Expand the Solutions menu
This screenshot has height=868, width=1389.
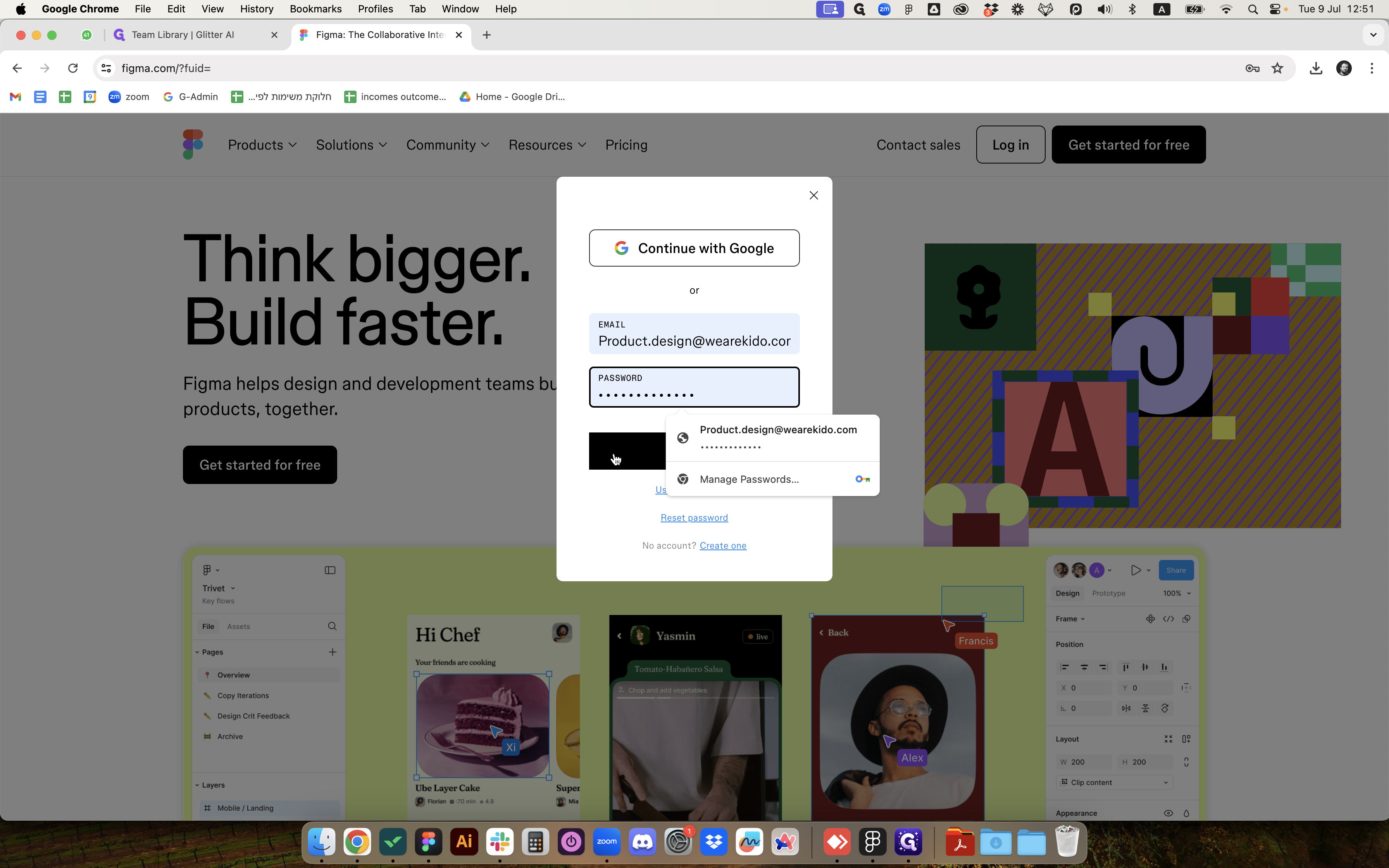[351, 145]
